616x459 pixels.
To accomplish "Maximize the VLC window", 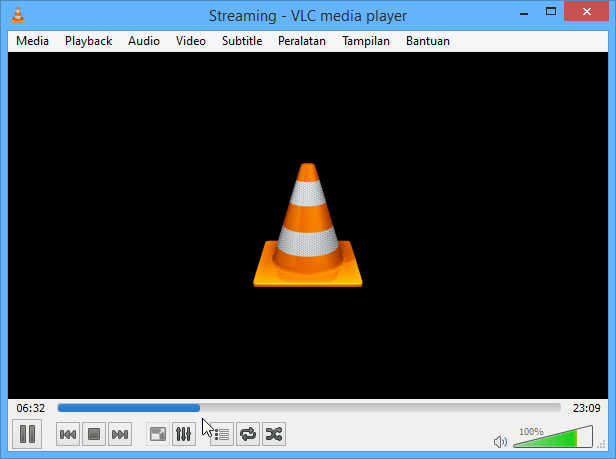I will pos(551,12).
